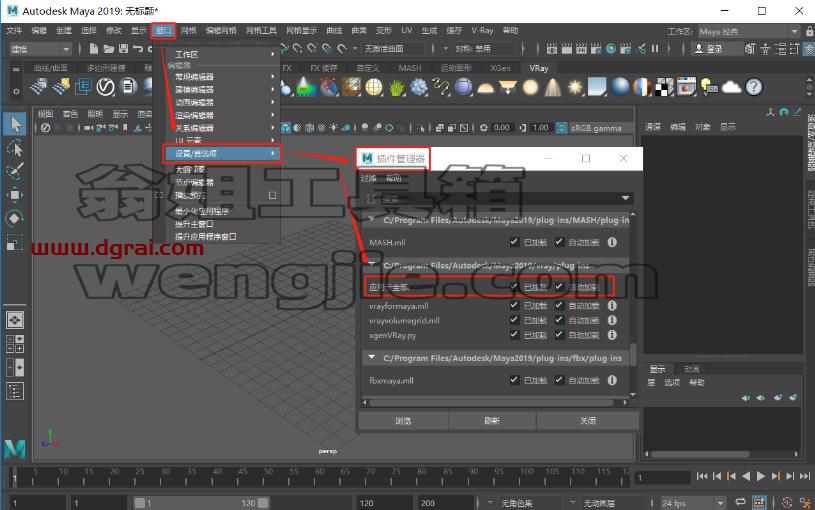Click the IPR render clapperboard icon
Screen dimensions: 815x510
pos(581,48)
